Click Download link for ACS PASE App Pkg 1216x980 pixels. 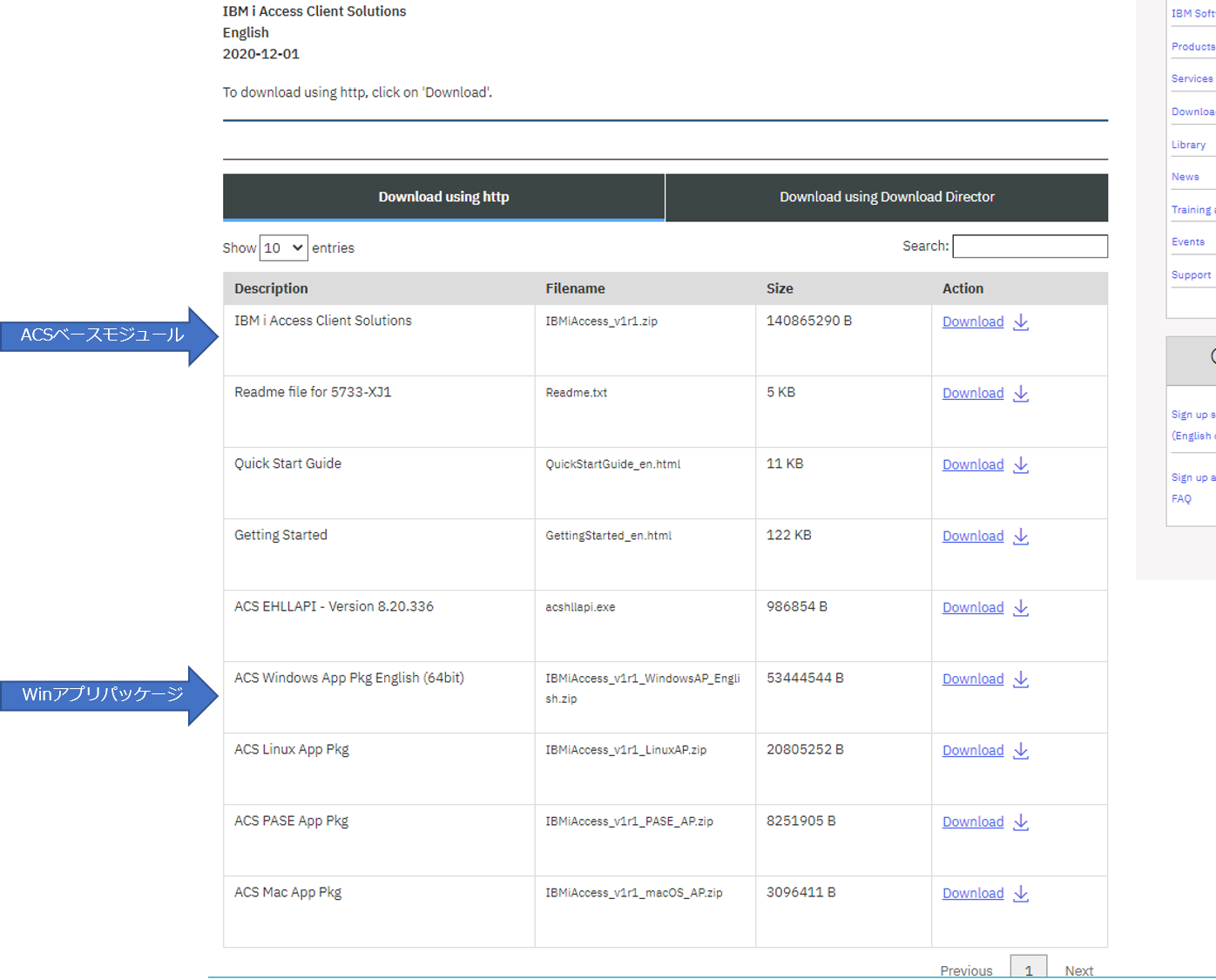coord(973,822)
